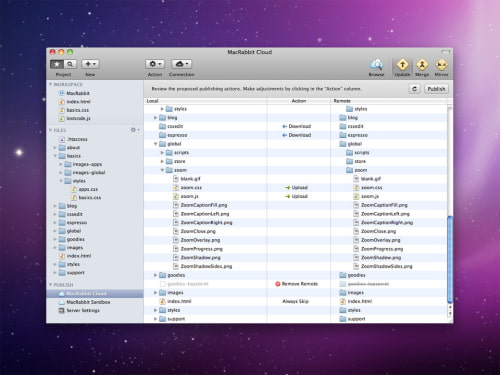Click Upload action for zoom.js
This screenshot has width=500, height=375.
tap(296, 196)
